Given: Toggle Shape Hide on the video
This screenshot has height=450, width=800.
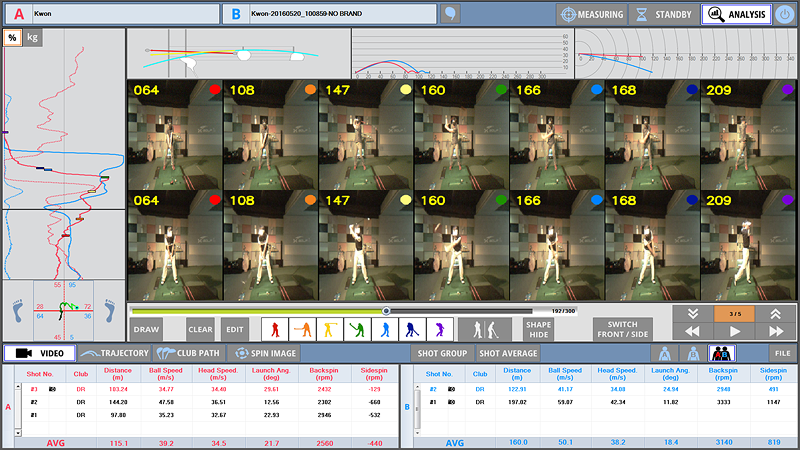Looking at the screenshot, I should [539, 329].
